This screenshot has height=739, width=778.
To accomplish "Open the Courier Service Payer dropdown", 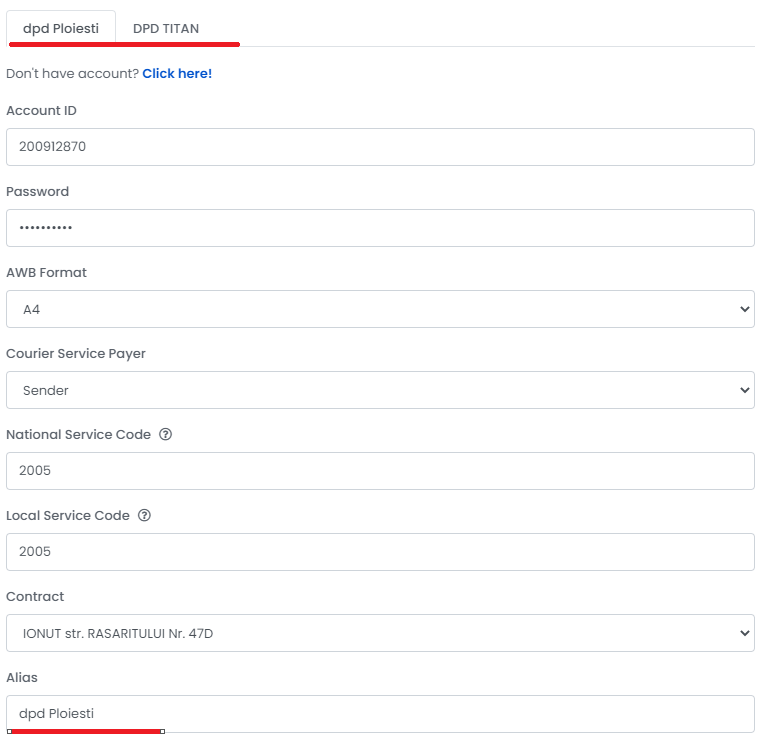I will [x=381, y=390].
